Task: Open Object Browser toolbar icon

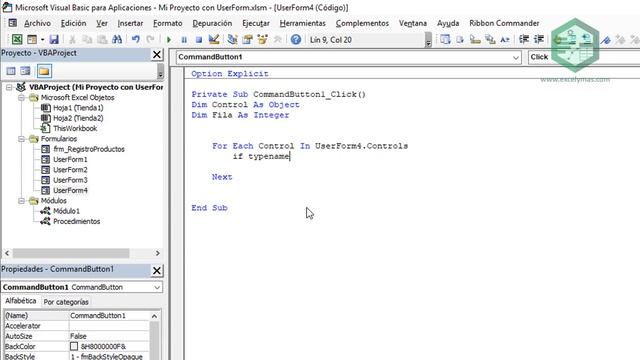Action: click(262, 40)
